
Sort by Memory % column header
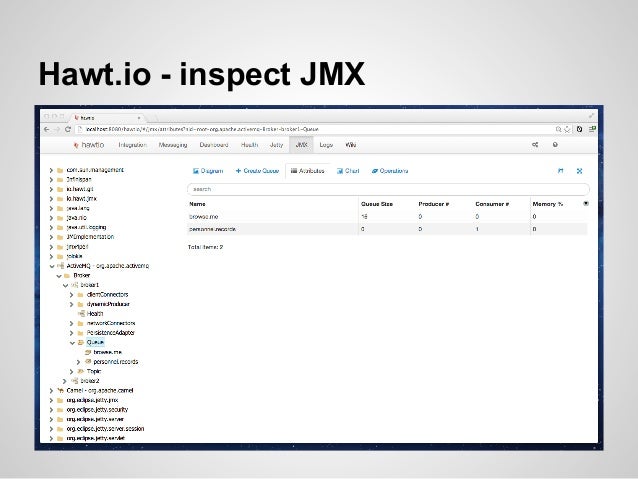pos(548,204)
